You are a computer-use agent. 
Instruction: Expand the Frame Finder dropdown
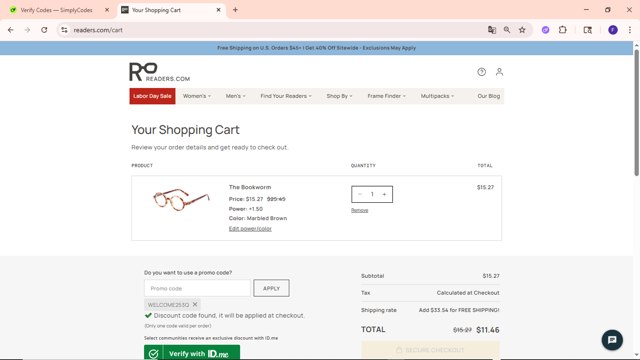point(386,96)
